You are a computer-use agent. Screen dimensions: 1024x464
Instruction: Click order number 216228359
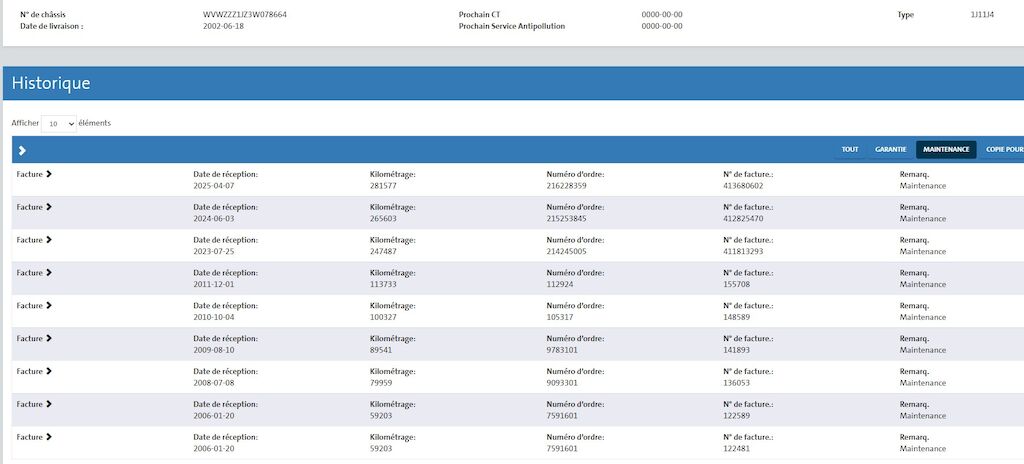click(566, 186)
